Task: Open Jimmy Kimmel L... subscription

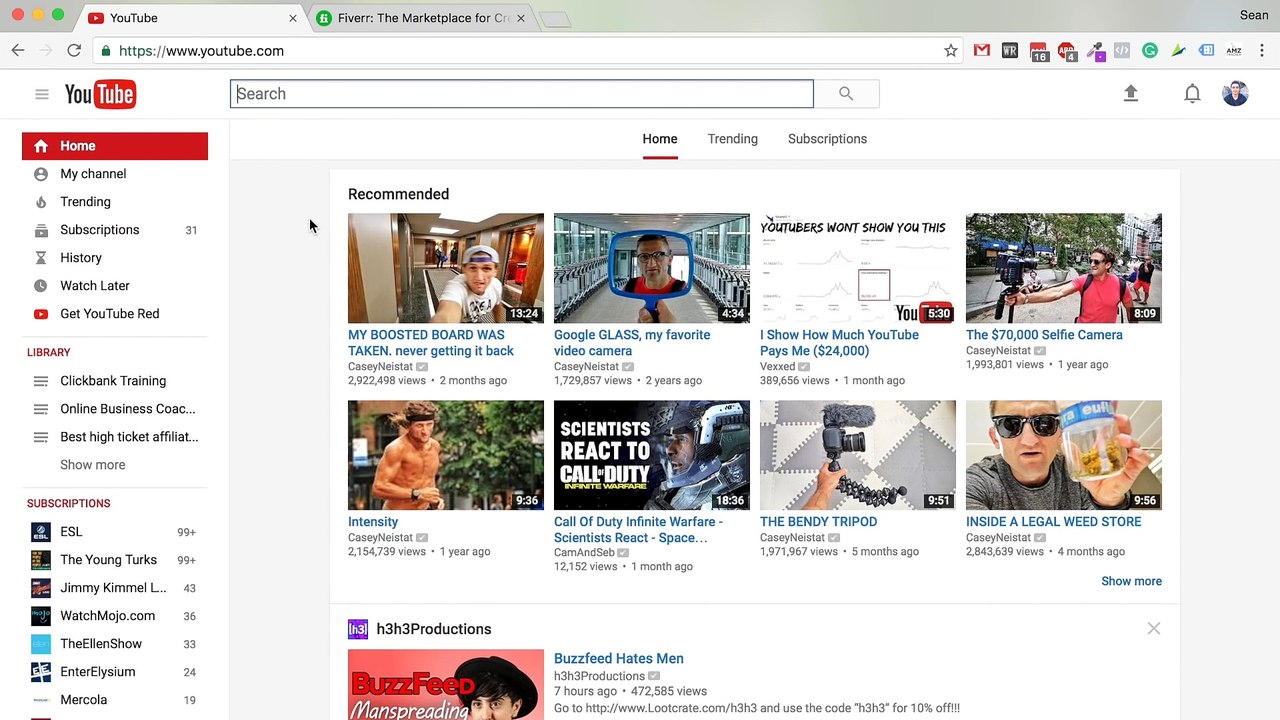Action: (115, 588)
